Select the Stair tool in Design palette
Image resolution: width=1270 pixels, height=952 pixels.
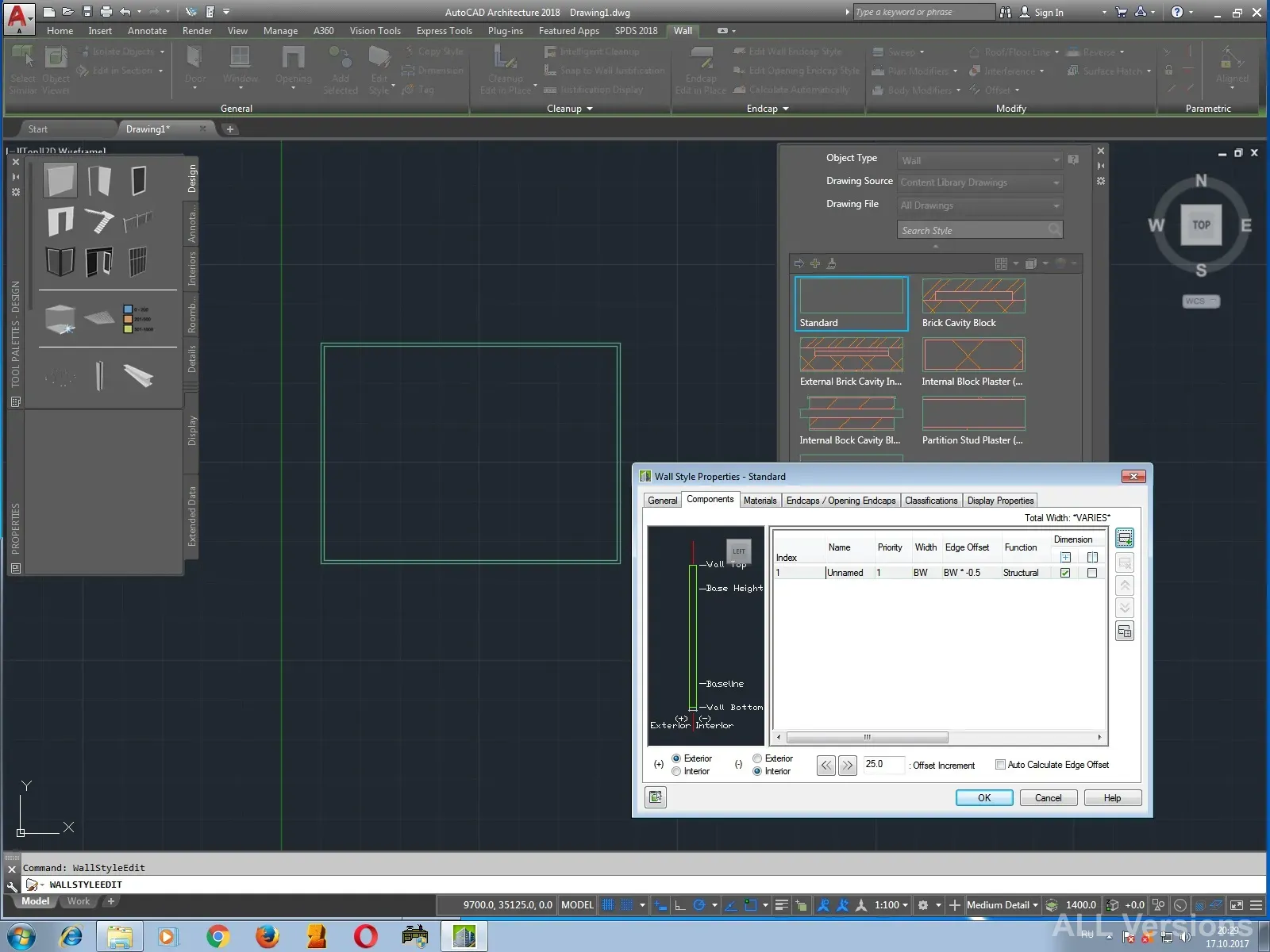tap(99, 221)
